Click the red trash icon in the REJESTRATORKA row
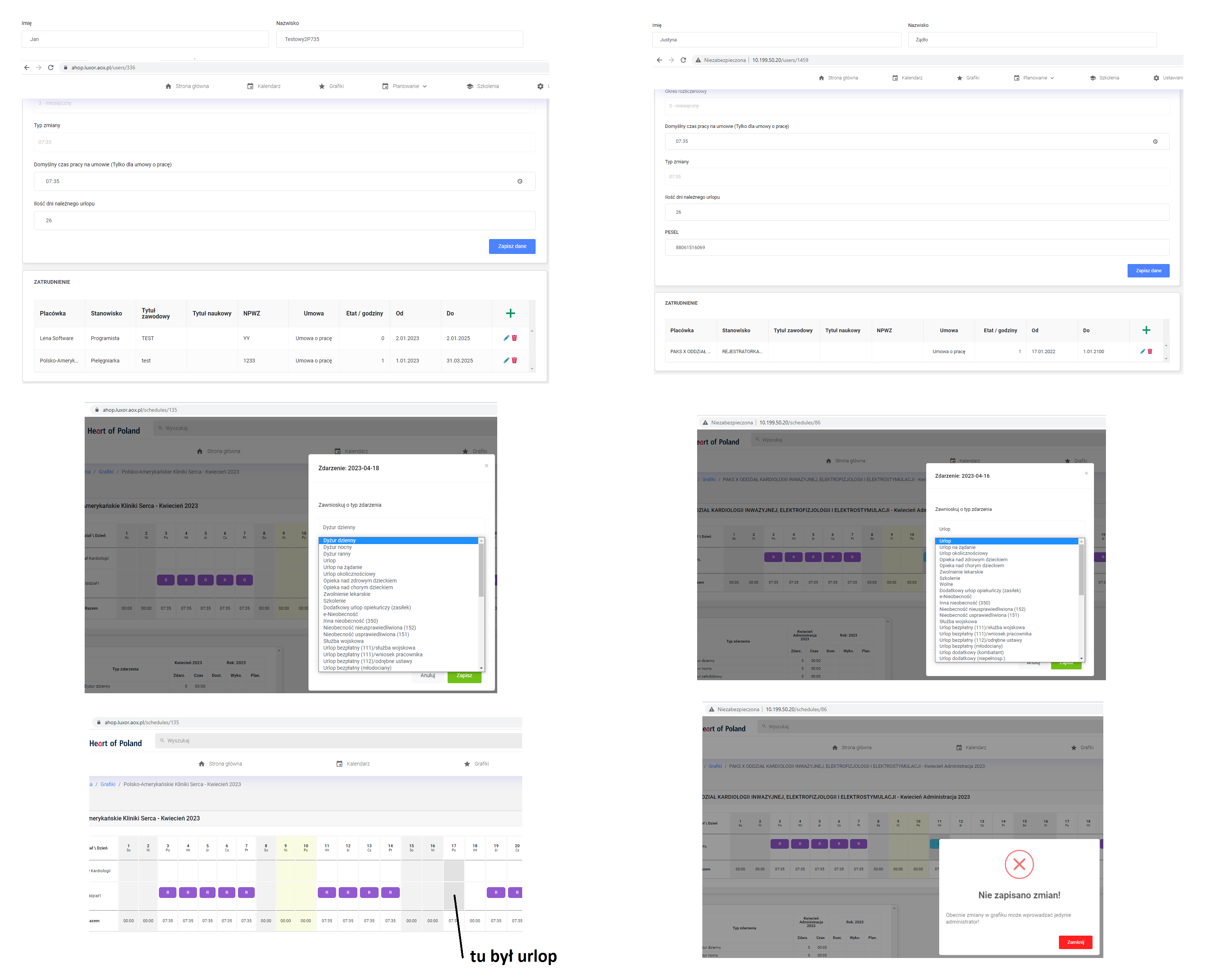Viewport: 1210px width, 980px height. tap(1150, 351)
